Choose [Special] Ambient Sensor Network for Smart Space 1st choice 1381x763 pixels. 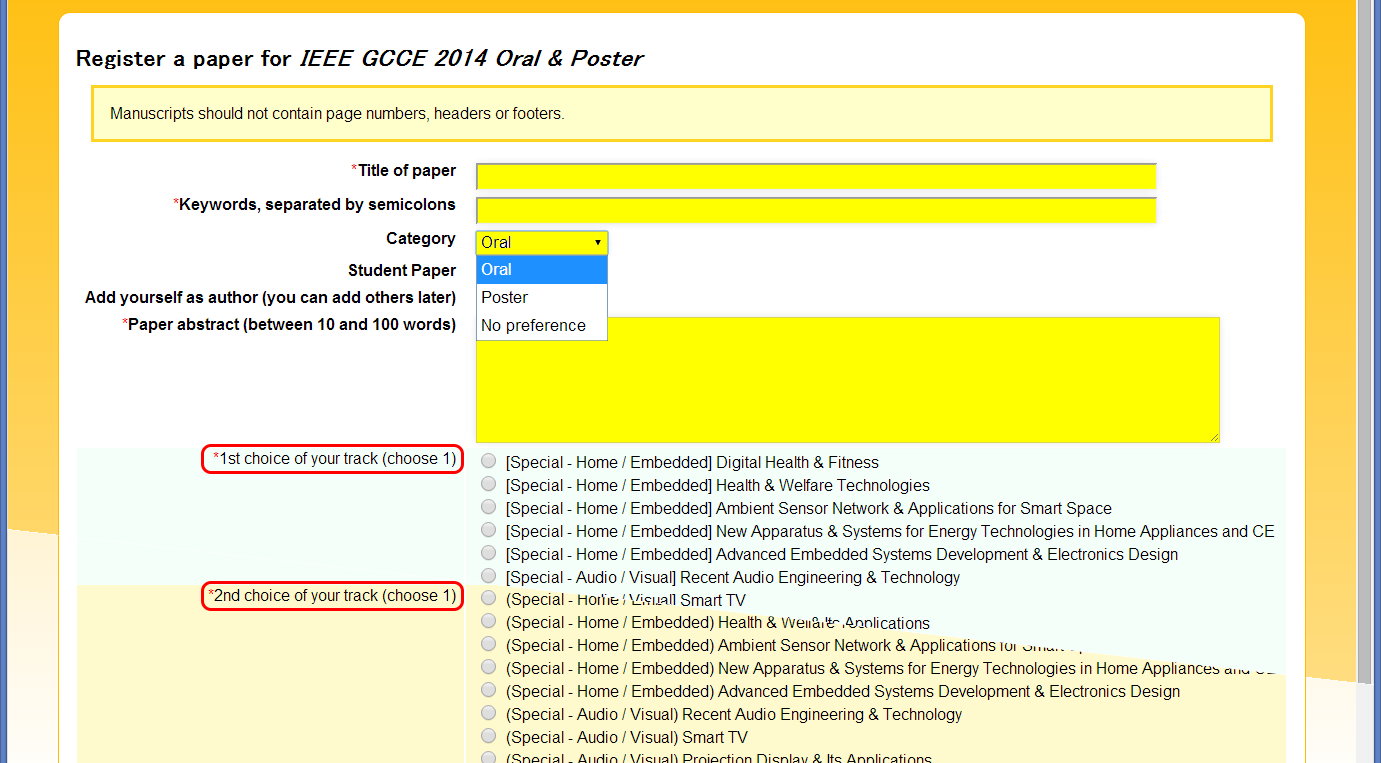(488, 508)
